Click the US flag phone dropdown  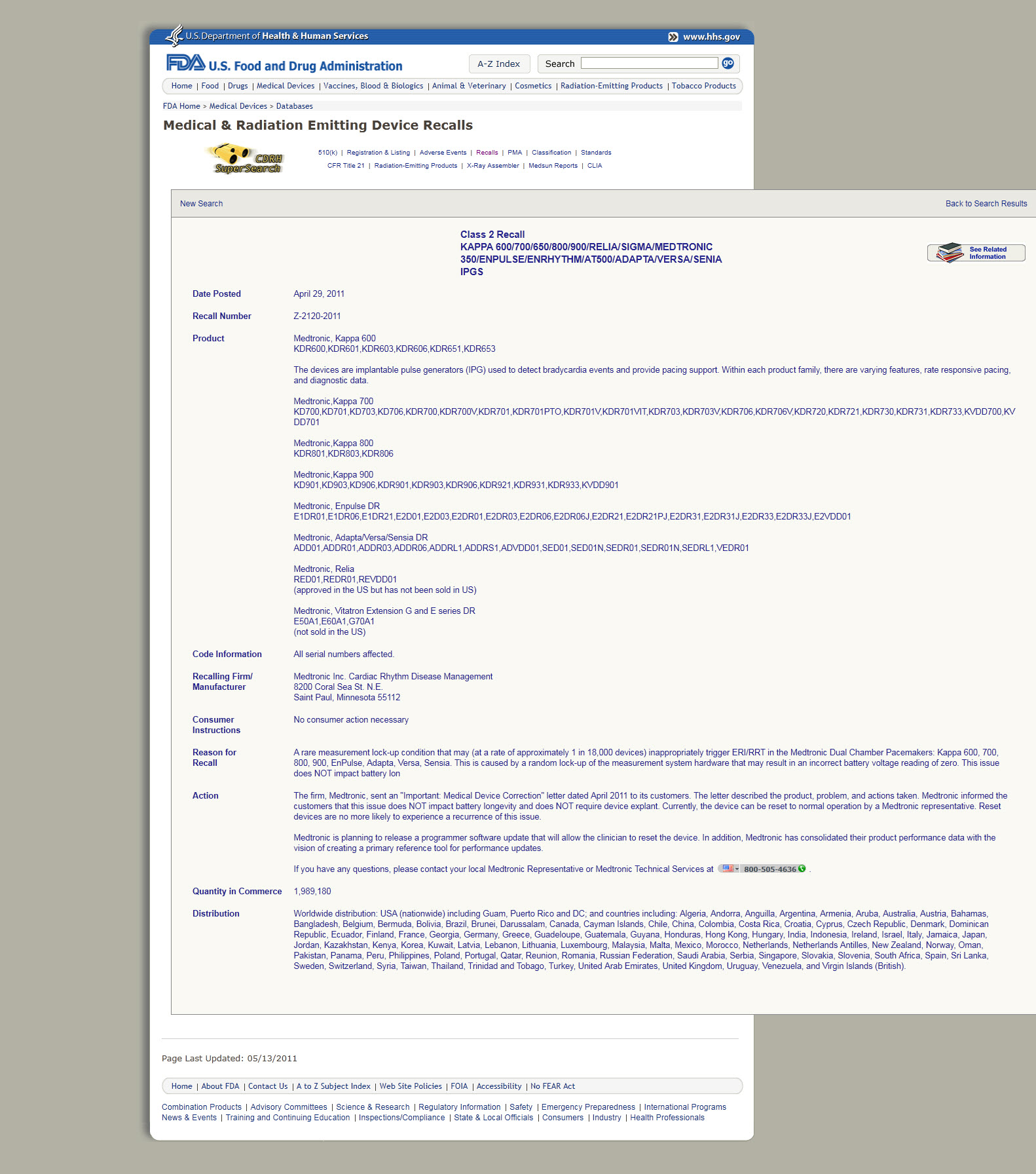730,869
